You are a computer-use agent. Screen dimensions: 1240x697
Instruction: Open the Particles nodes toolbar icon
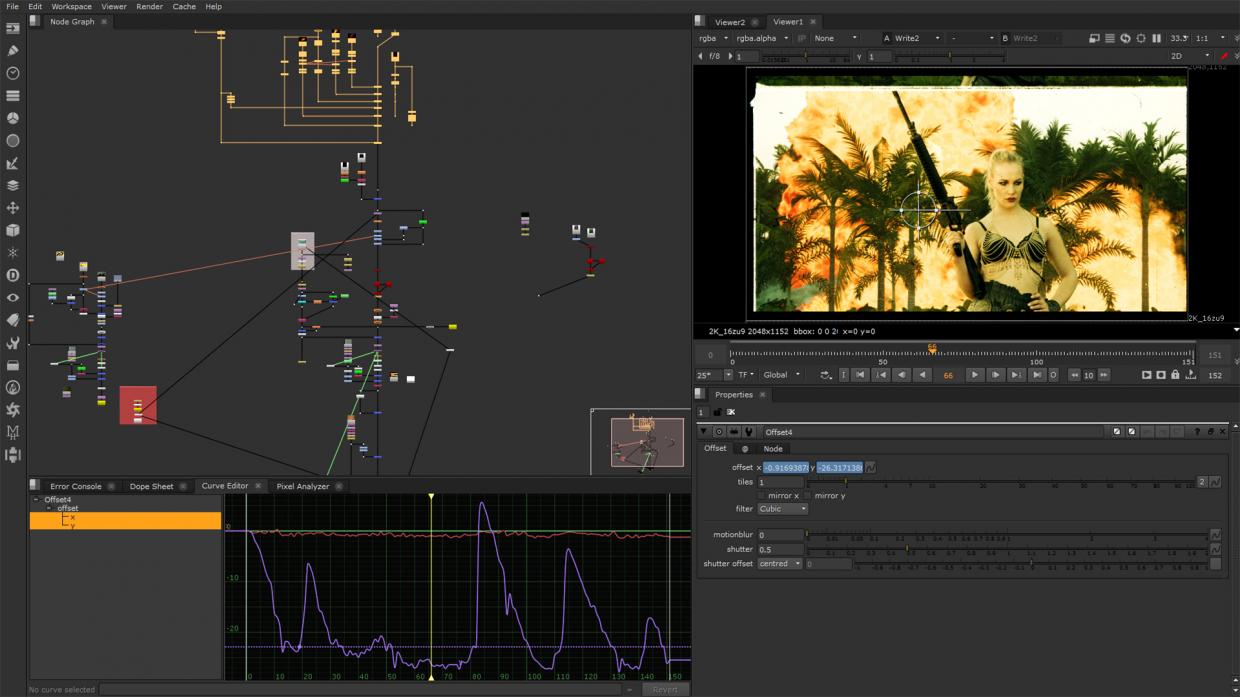[13, 253]
